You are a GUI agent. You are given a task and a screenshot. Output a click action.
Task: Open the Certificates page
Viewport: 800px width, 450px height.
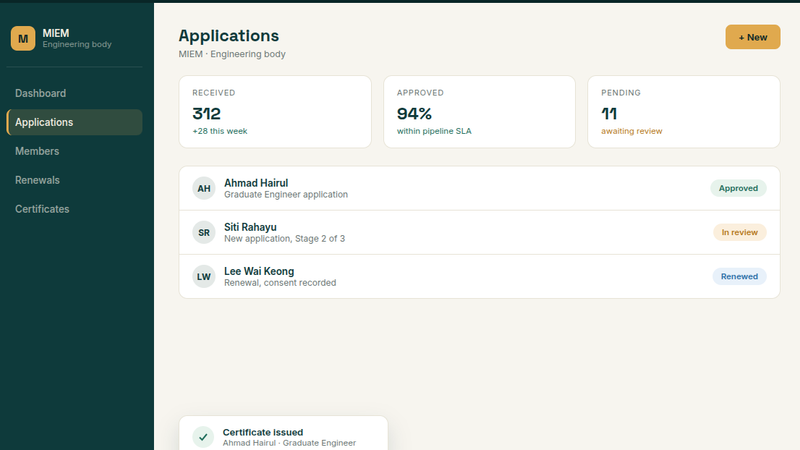pyautogui.click(x=74, y=209)
